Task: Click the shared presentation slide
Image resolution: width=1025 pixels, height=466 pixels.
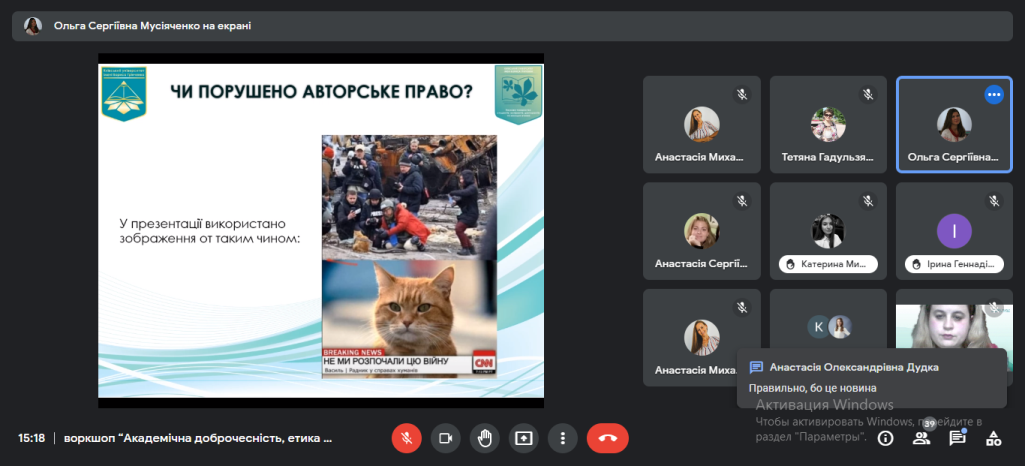Action: pyautogui.click(x=321, y=230)
